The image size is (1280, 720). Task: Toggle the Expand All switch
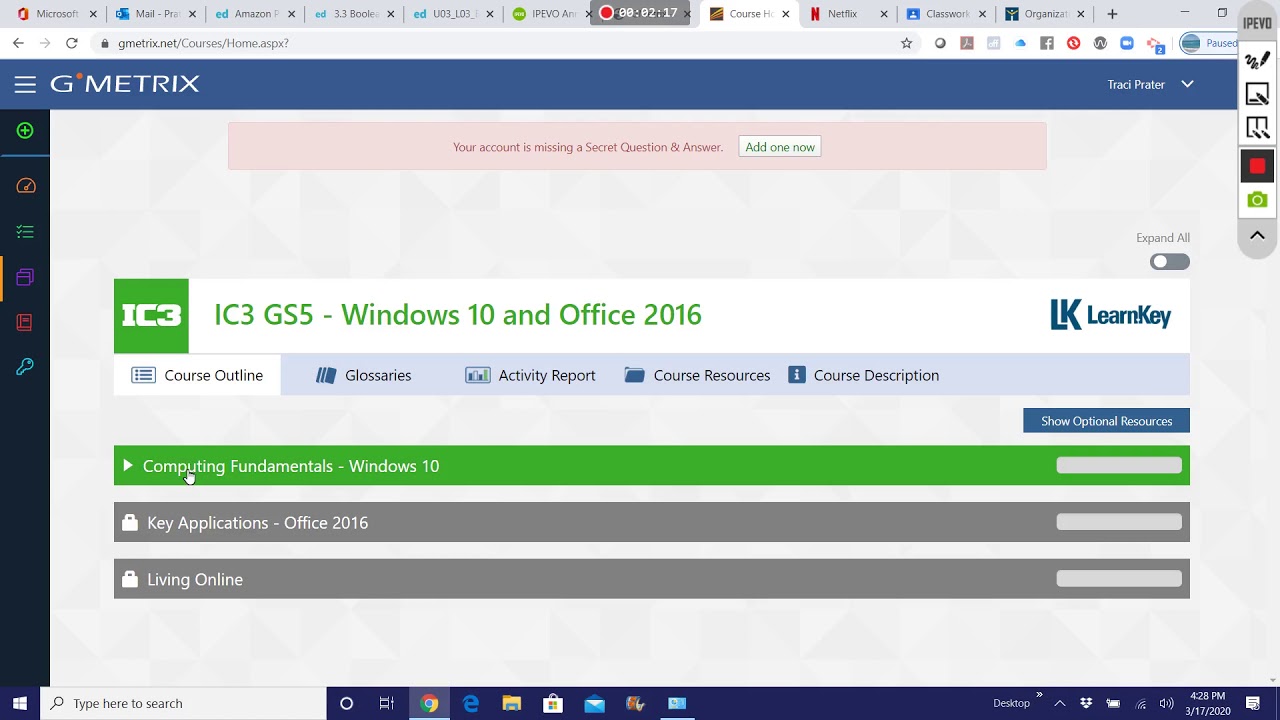click(x=1169, y=262)
